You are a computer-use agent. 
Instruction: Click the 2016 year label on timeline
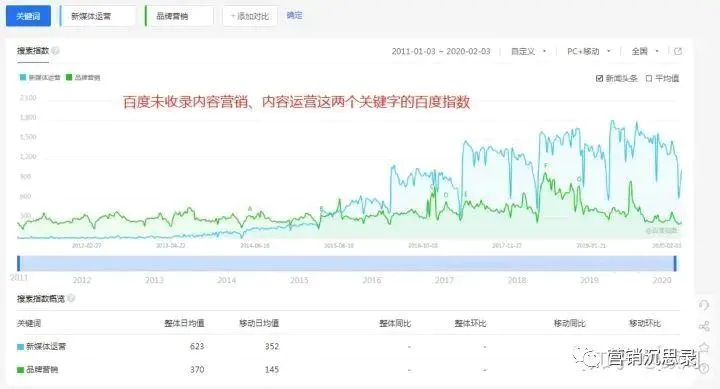[372, 280]
